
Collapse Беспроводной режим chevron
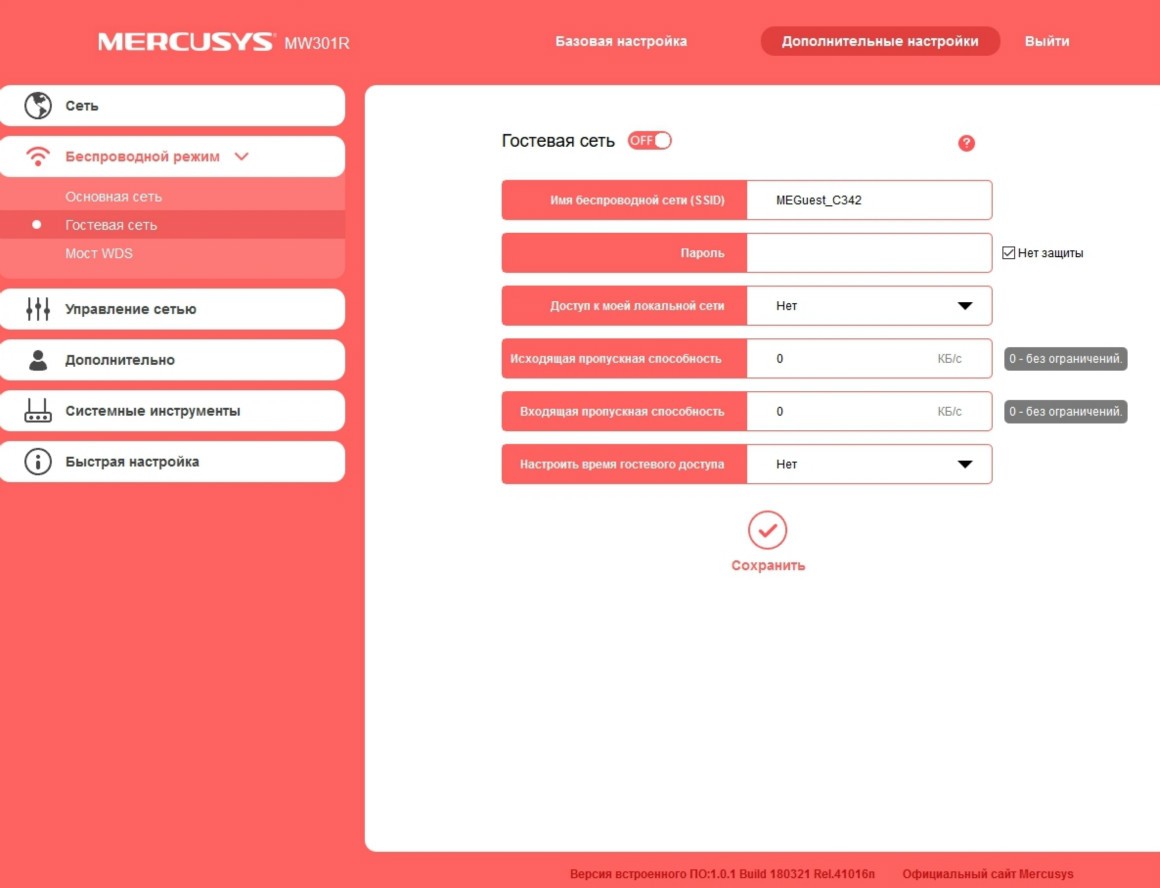click(x=241, y=157)
